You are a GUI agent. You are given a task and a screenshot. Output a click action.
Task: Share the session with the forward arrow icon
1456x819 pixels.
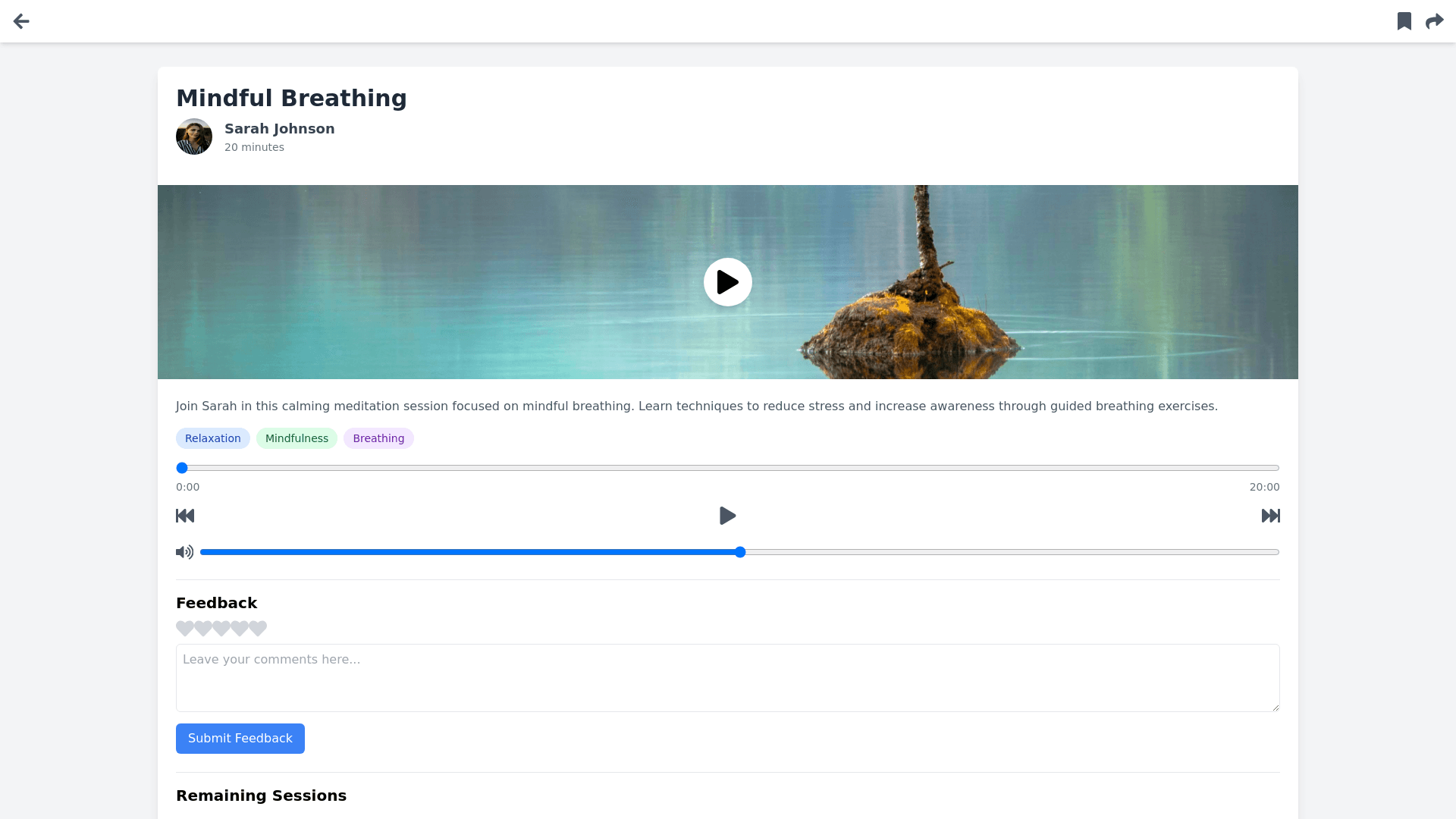click(1434, 21)
